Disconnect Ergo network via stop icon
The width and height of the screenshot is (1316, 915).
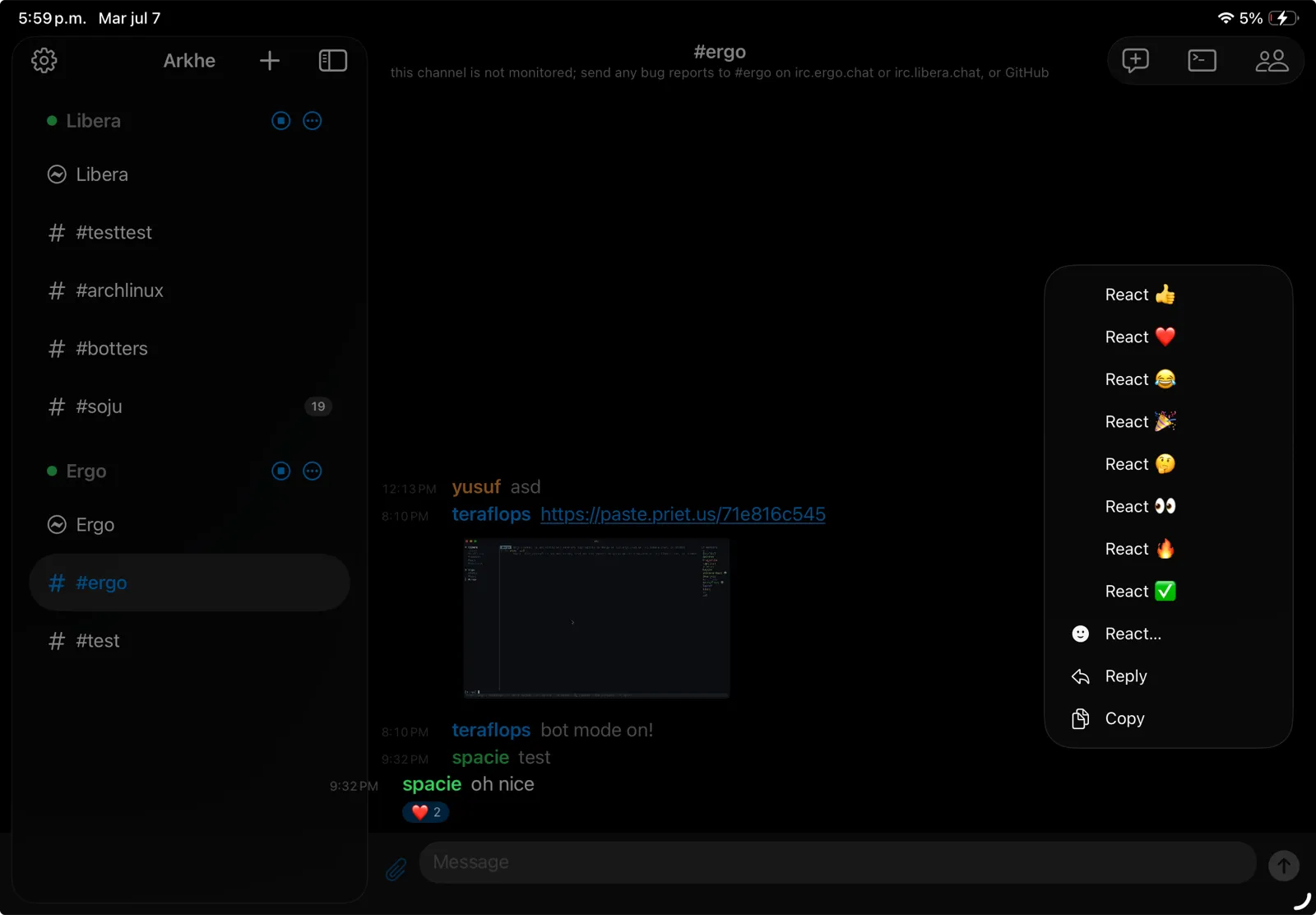tap(281, 471)
